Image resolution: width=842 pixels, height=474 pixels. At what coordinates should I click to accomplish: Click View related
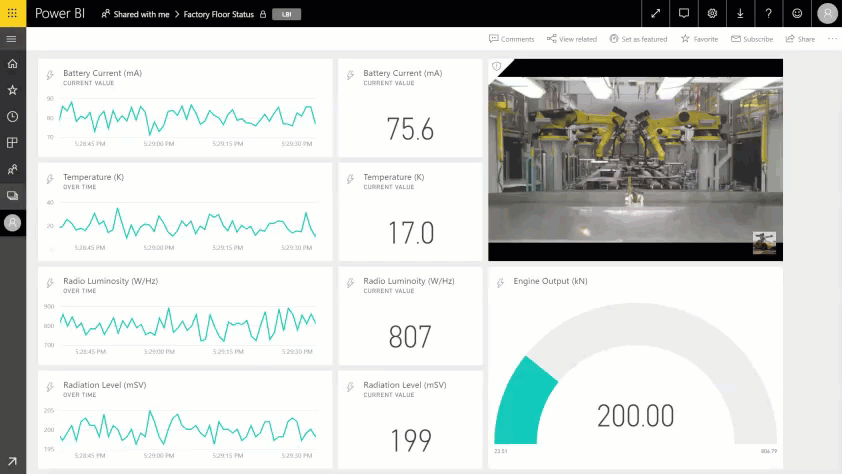pyautogui.click(x=572, y=39)
